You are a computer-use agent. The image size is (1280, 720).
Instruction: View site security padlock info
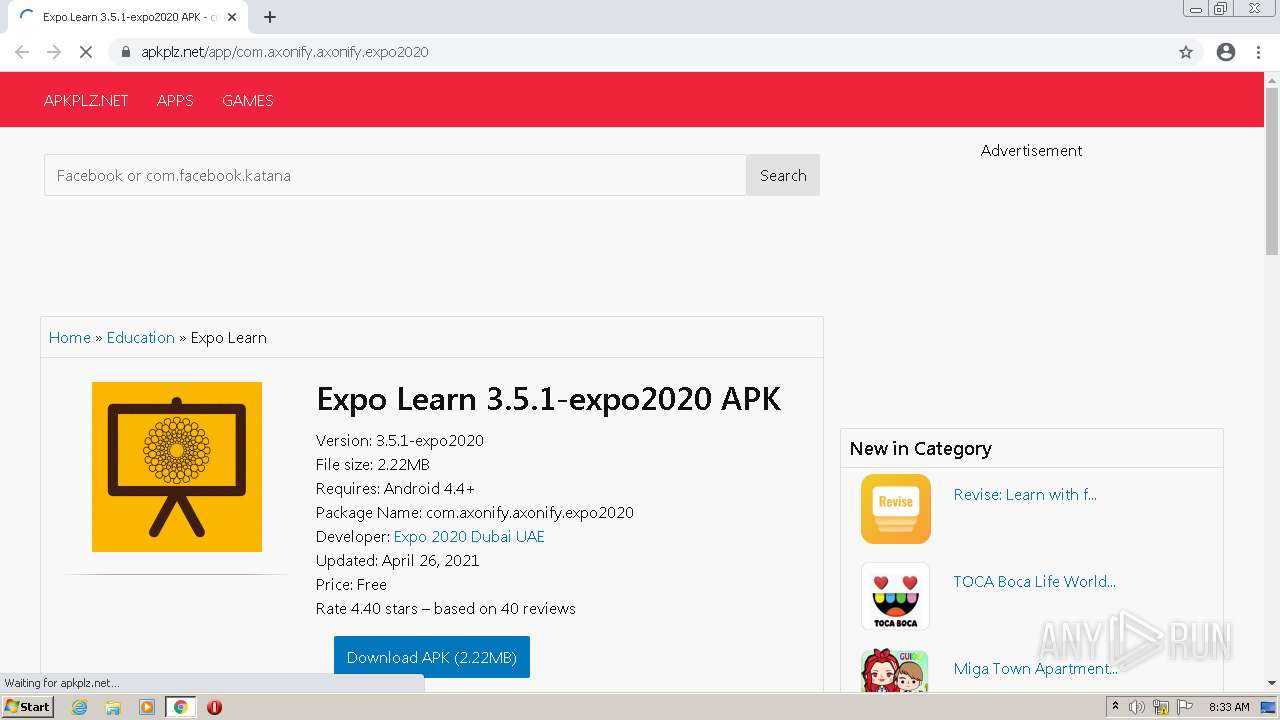tap(126, 52)
